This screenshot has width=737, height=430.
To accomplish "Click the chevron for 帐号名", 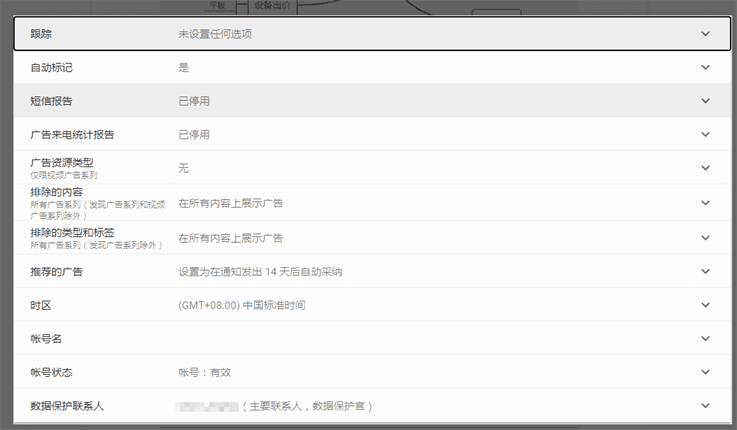I will (x=705, y=339).
